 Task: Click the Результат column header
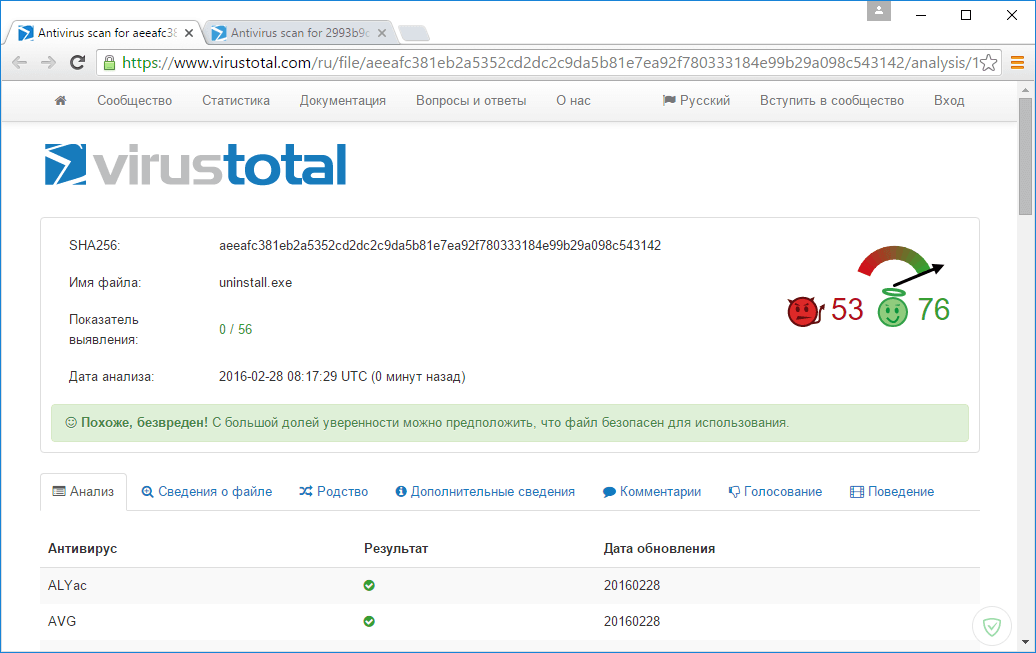click(396, 549)
